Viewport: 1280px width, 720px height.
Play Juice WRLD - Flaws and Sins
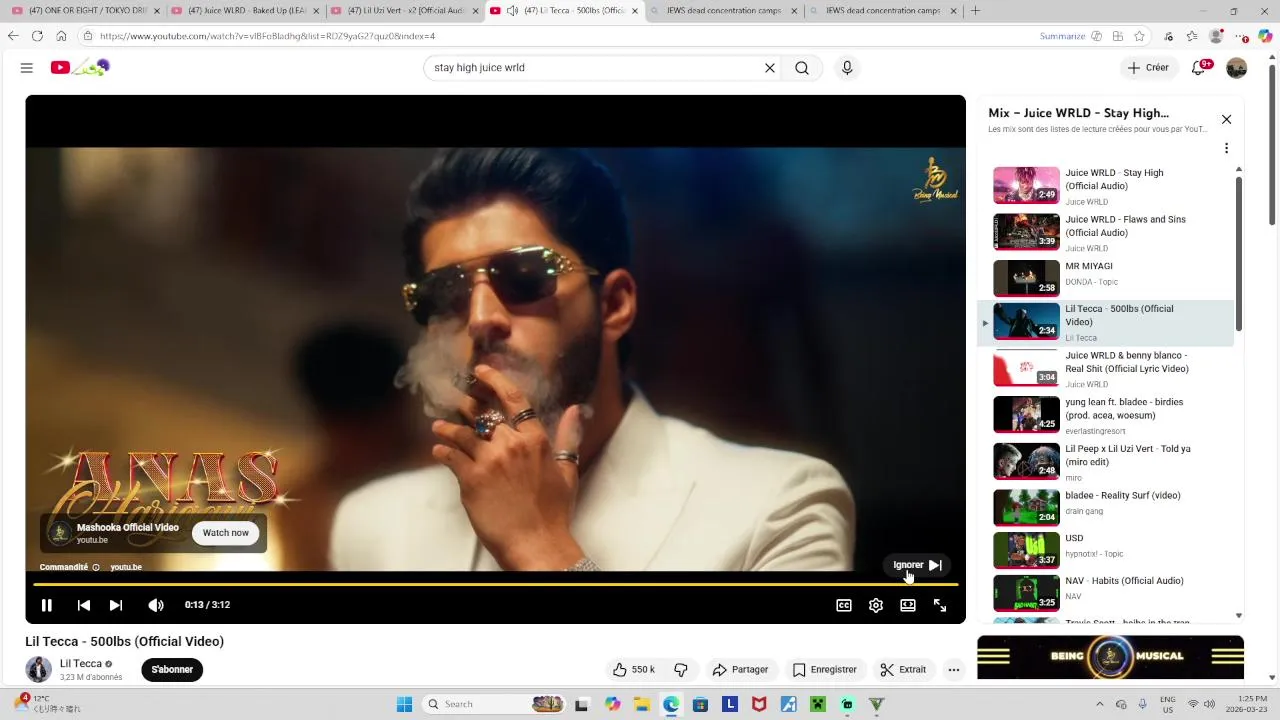tap(1105, 232)
